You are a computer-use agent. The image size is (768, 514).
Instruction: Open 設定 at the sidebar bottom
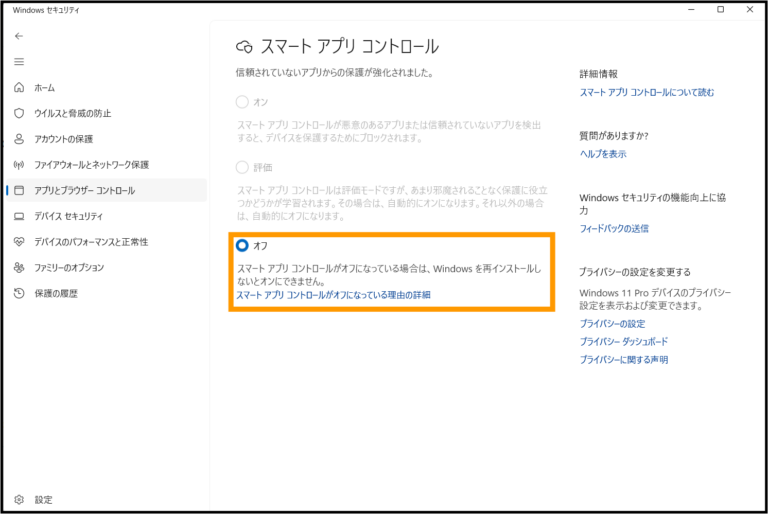106,500
